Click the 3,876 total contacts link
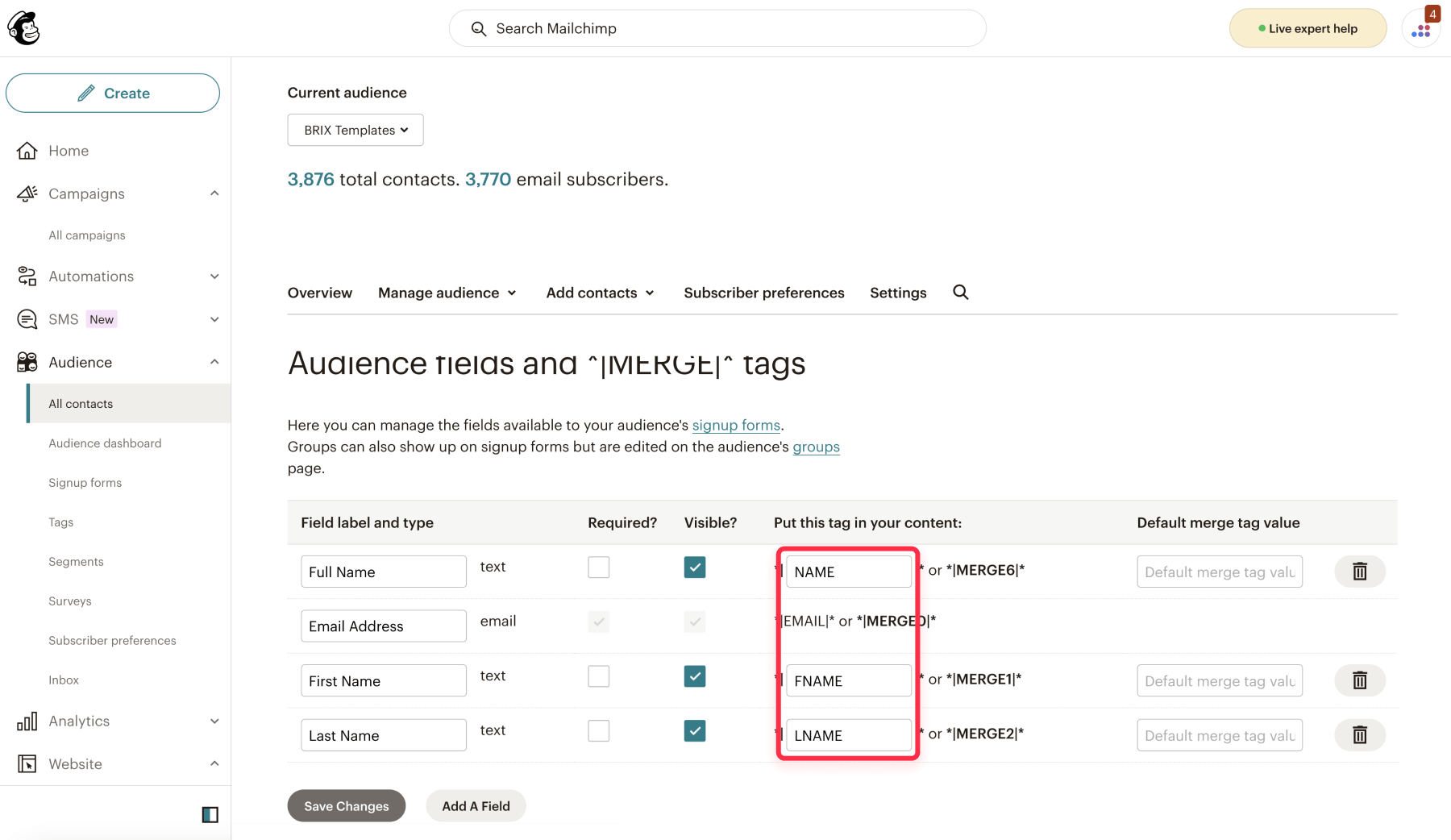1451x840 pixels. [311, 179]
